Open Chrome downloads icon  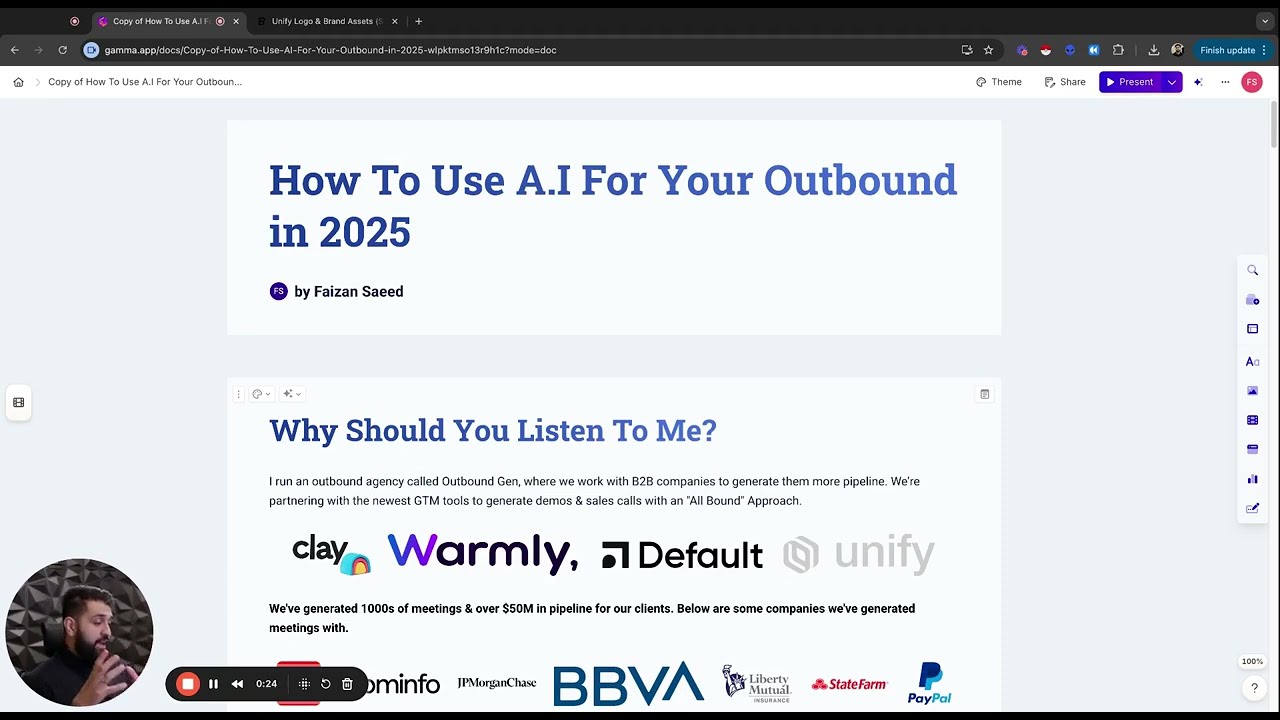[1153, 50]
